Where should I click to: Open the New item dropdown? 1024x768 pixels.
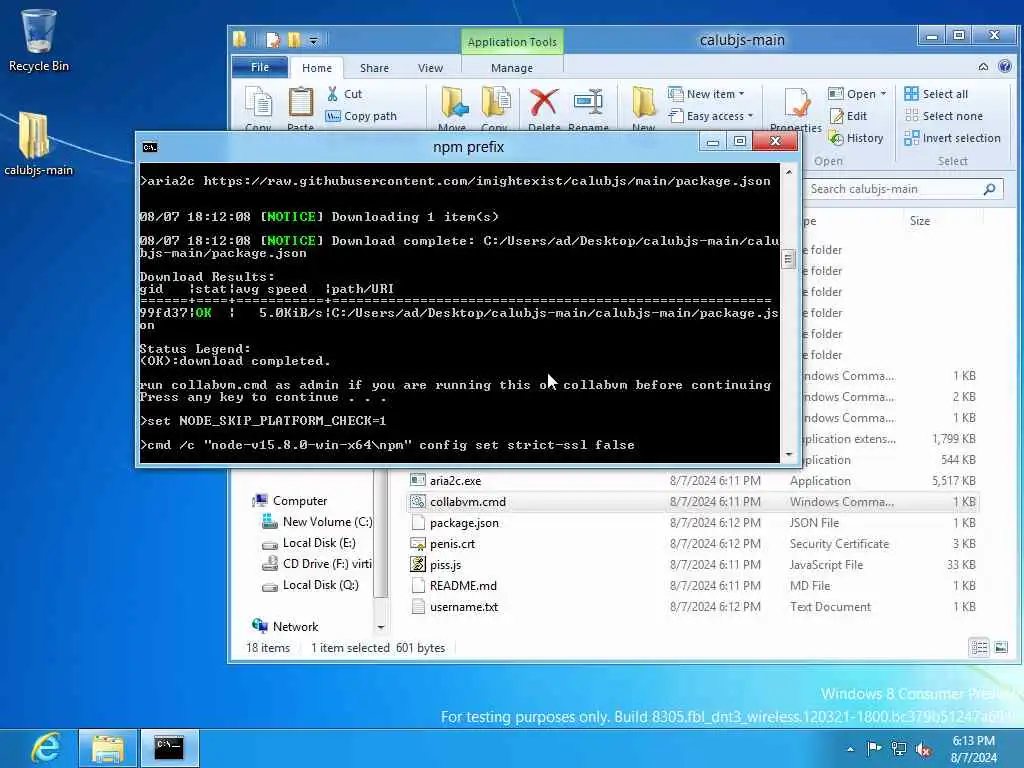click(x=707, y=94)
